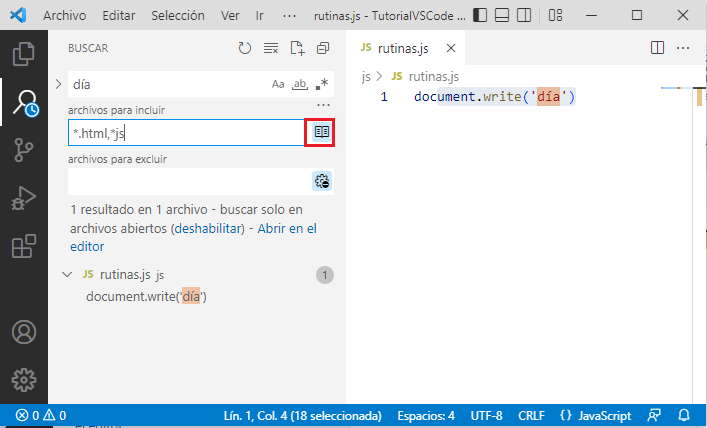Select the Search view icon
Screen dimensions: 707x428
(x=25, y=103)
